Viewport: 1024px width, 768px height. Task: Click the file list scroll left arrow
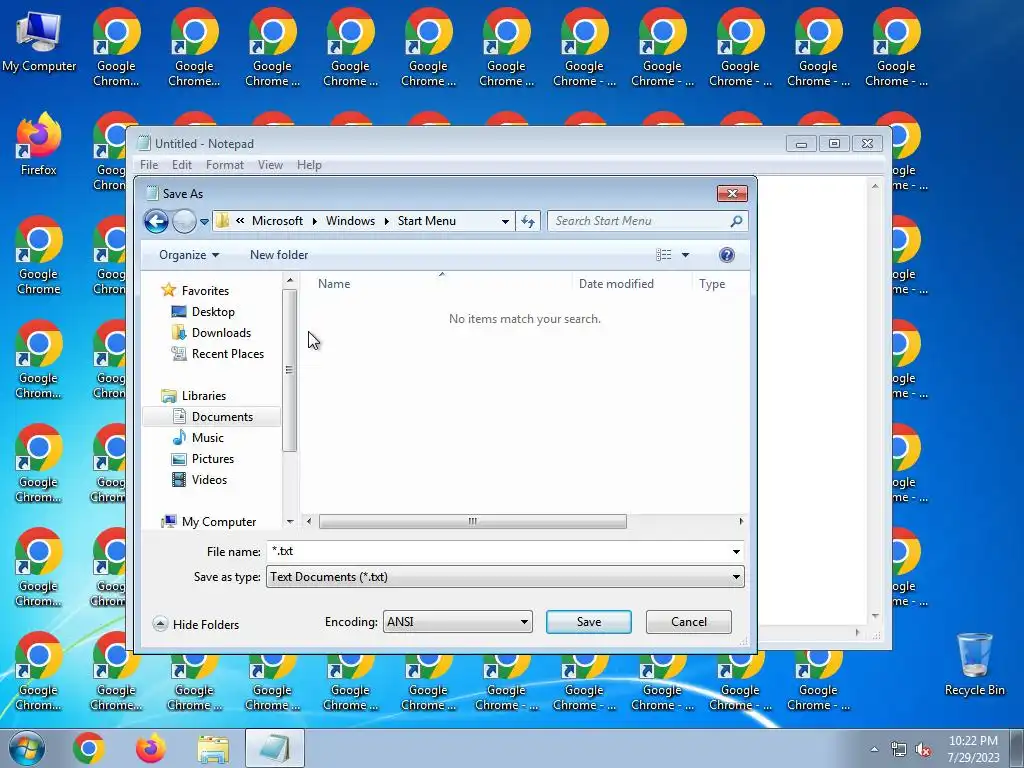click(309, 521)
